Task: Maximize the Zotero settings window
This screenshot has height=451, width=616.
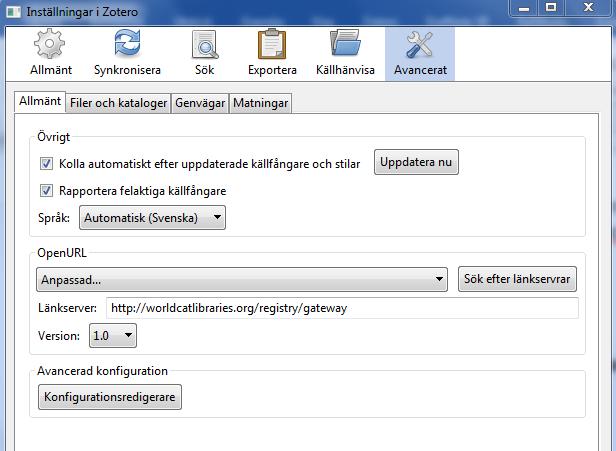Action: [x=551, y=8]
